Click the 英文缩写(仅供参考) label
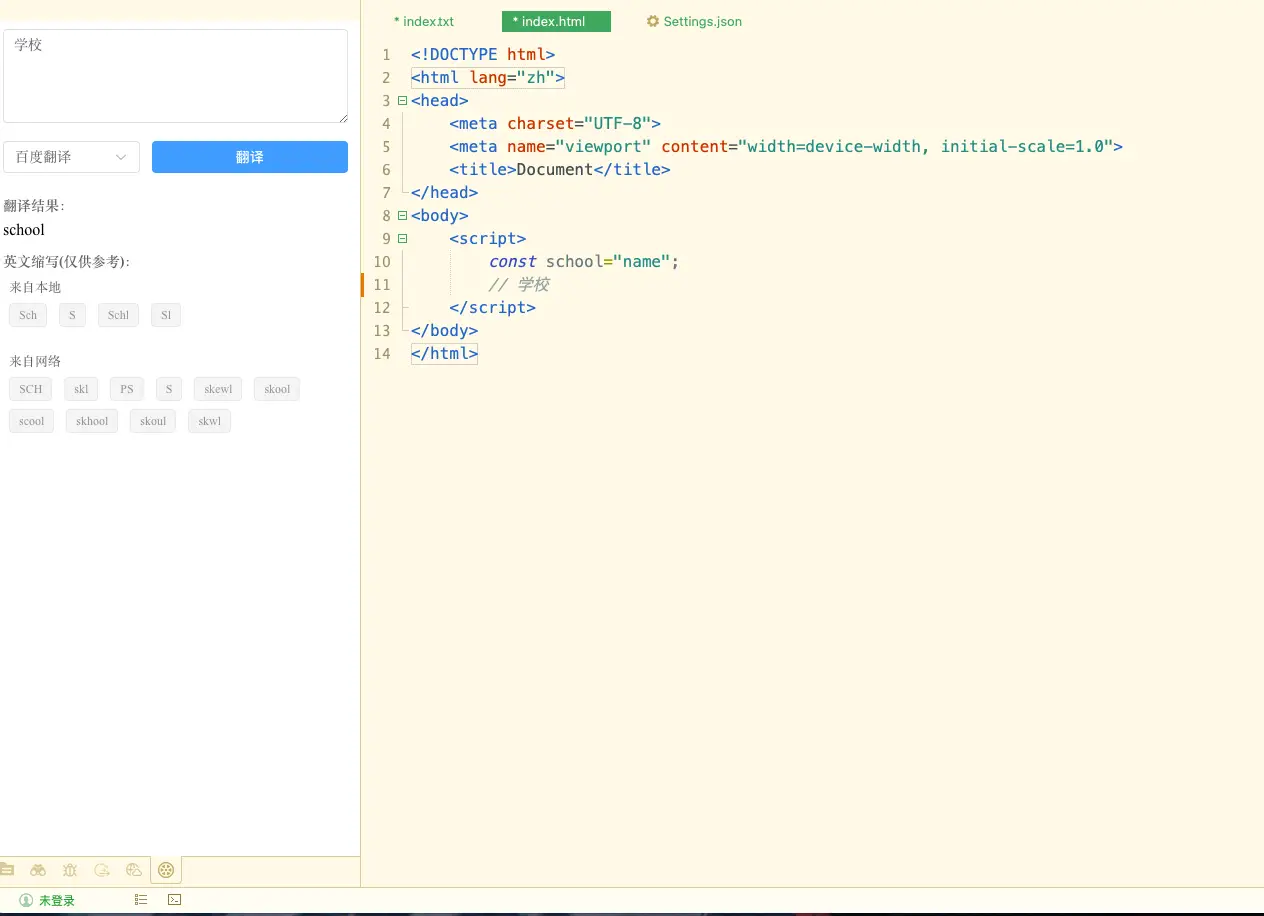Viewport: 1264px width, 916px height. [67, 261]
